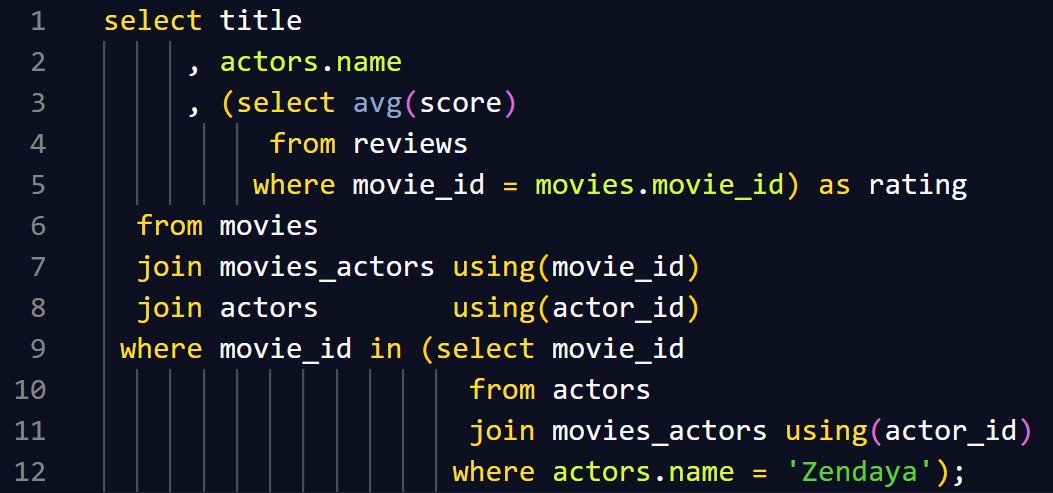Click 'movies.movie_id' on line 5
This screenshot has height=493, width=1053.
pyautogui.click(x=659, y=185)
